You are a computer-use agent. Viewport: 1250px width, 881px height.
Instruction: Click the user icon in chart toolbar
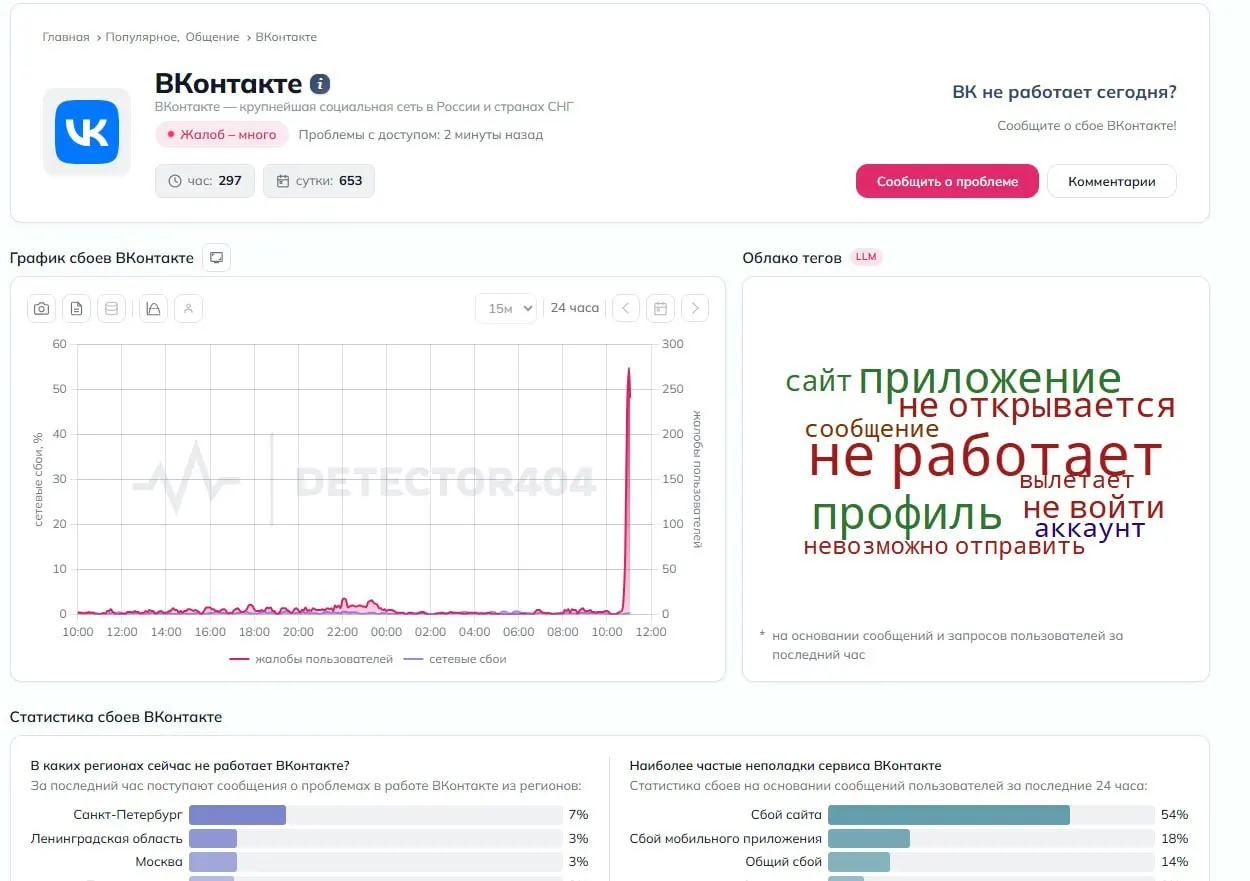click(x=189, y=309)
